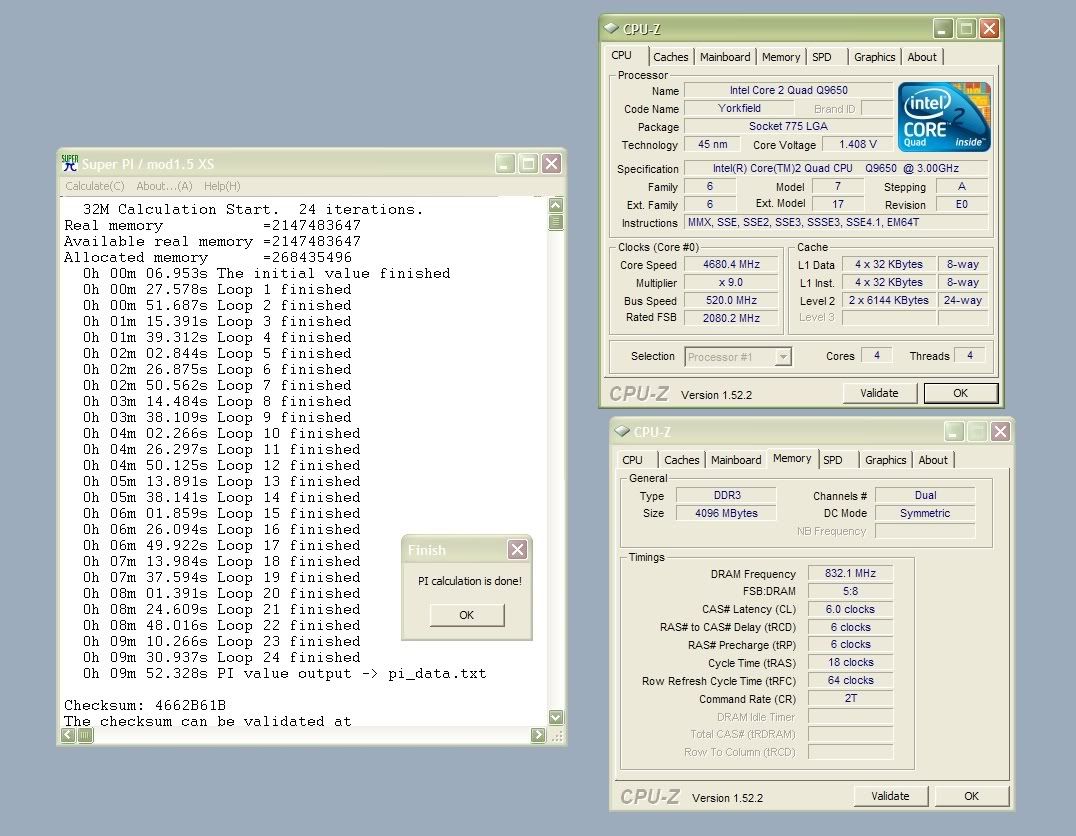Click the memory Type value DDR3
Viewport: 1076px width, 836px height.
pyautogui.click(x=727, y=495)
